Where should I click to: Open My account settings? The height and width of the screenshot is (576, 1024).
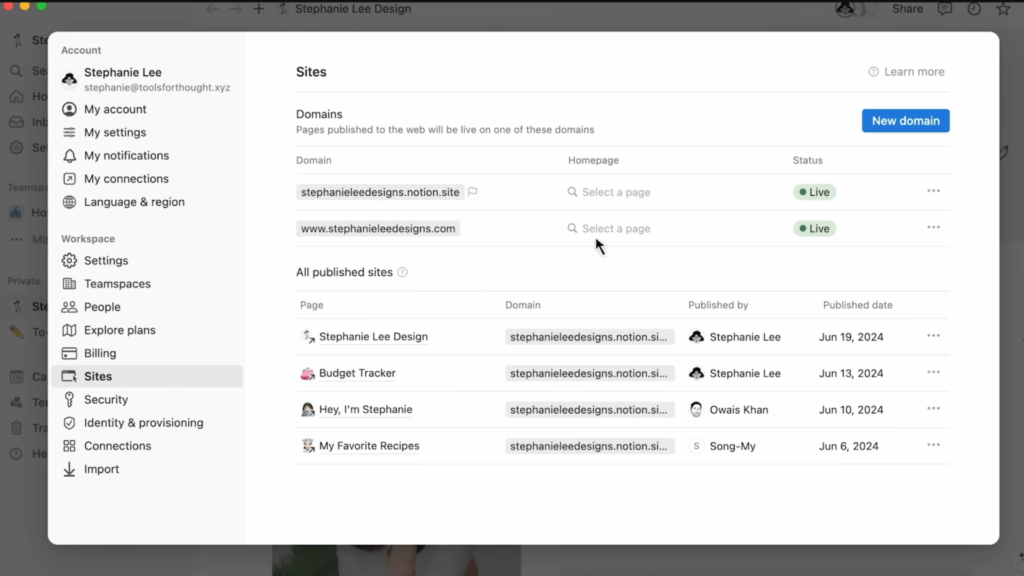coord(115,110)
